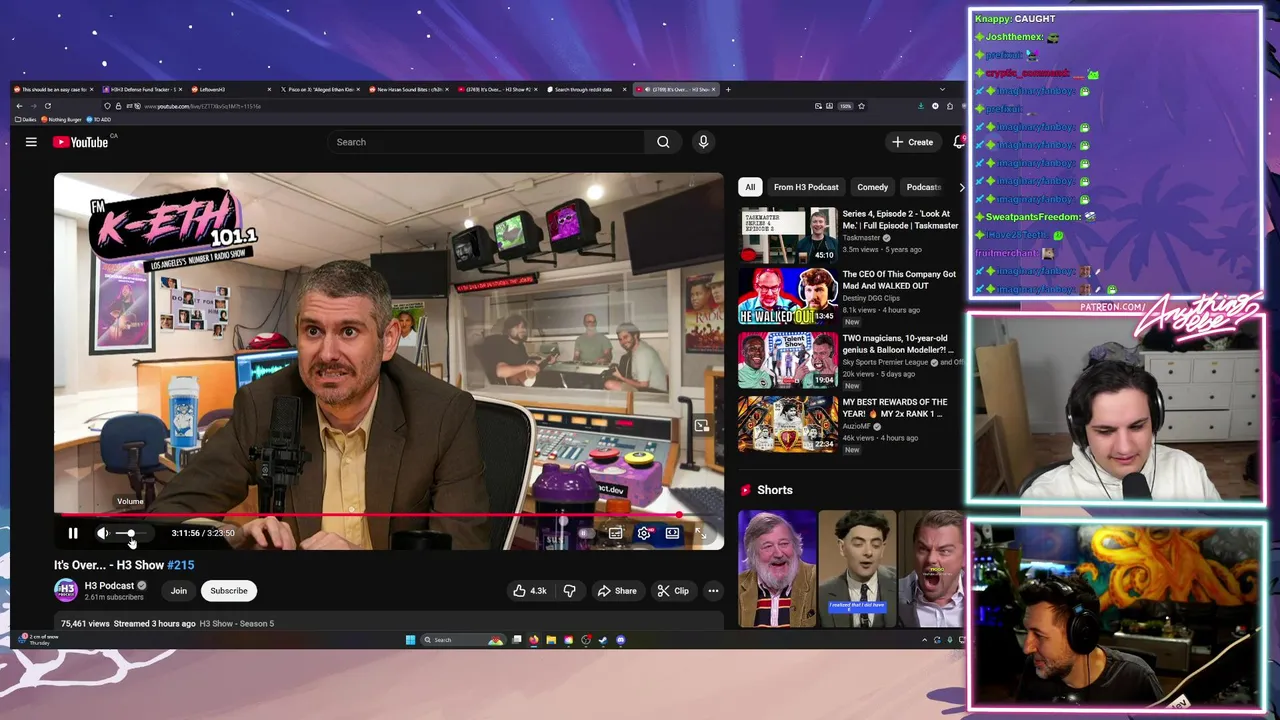Screen dimensions: 1280x720
Task: Click the browser back arrow
Action: point(19,106)
